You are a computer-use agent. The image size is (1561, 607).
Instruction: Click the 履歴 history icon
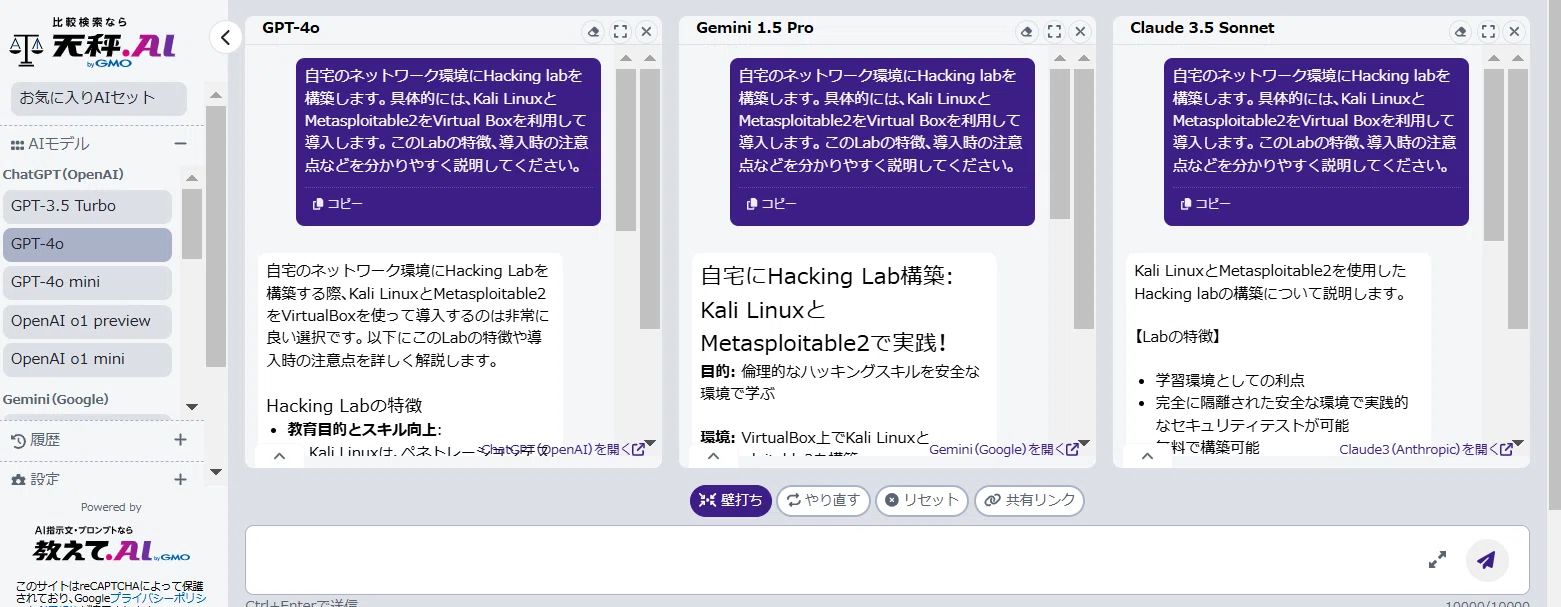click(x=18, y=440)
